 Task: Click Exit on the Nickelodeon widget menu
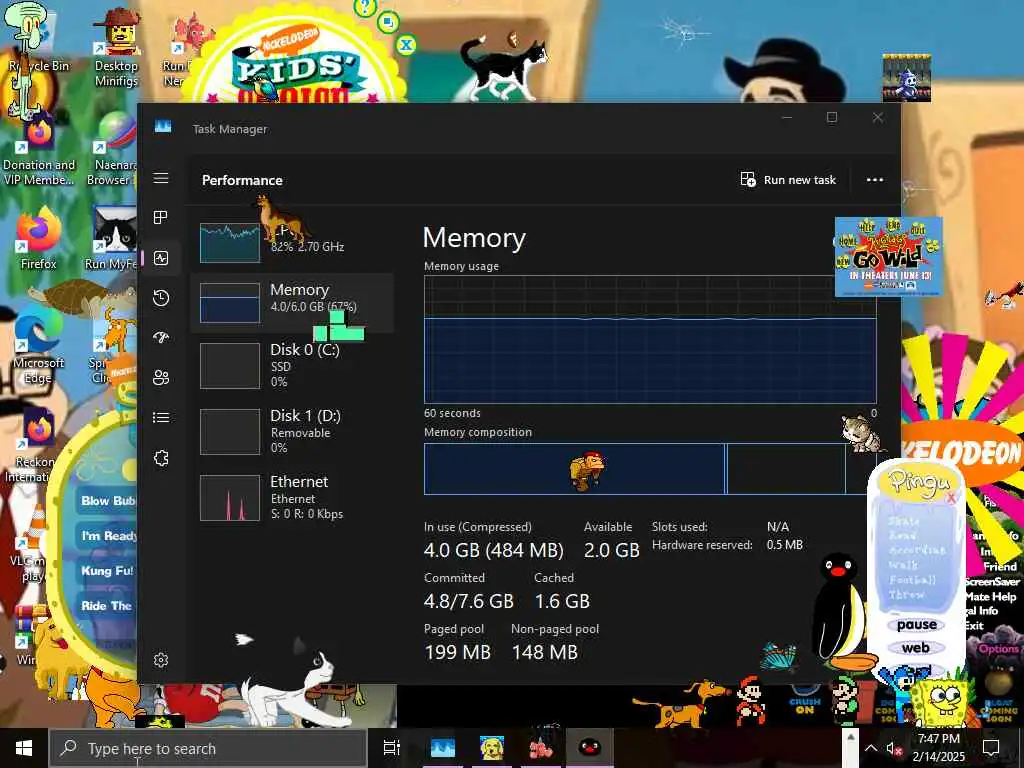[974, 626]
